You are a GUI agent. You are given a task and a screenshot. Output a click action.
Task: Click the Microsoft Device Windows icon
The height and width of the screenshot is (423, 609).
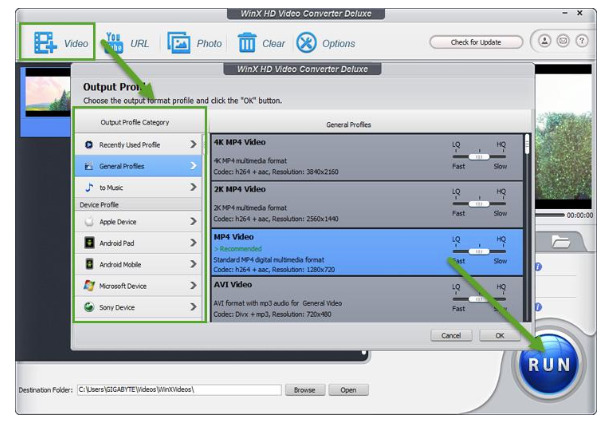[x=89, y=285]
